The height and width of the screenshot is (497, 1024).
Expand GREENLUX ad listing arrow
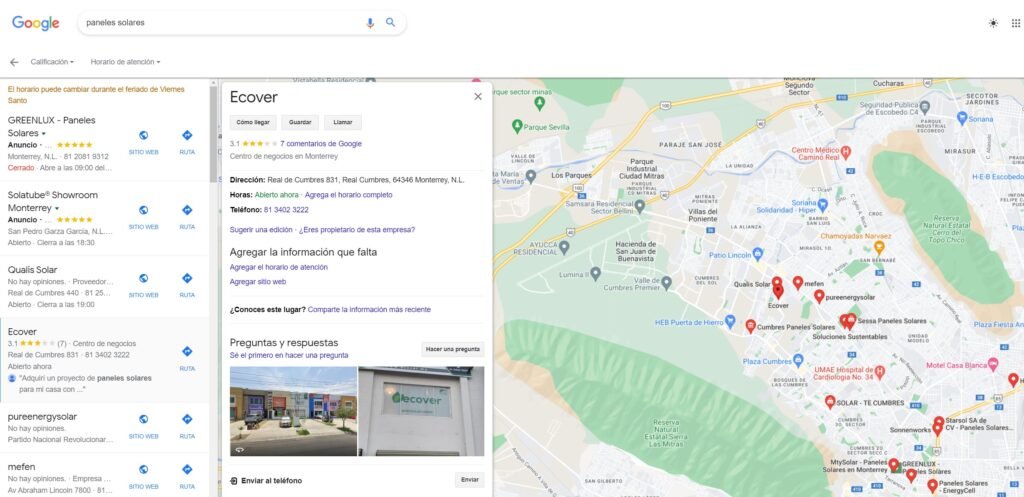click(44, 134)
